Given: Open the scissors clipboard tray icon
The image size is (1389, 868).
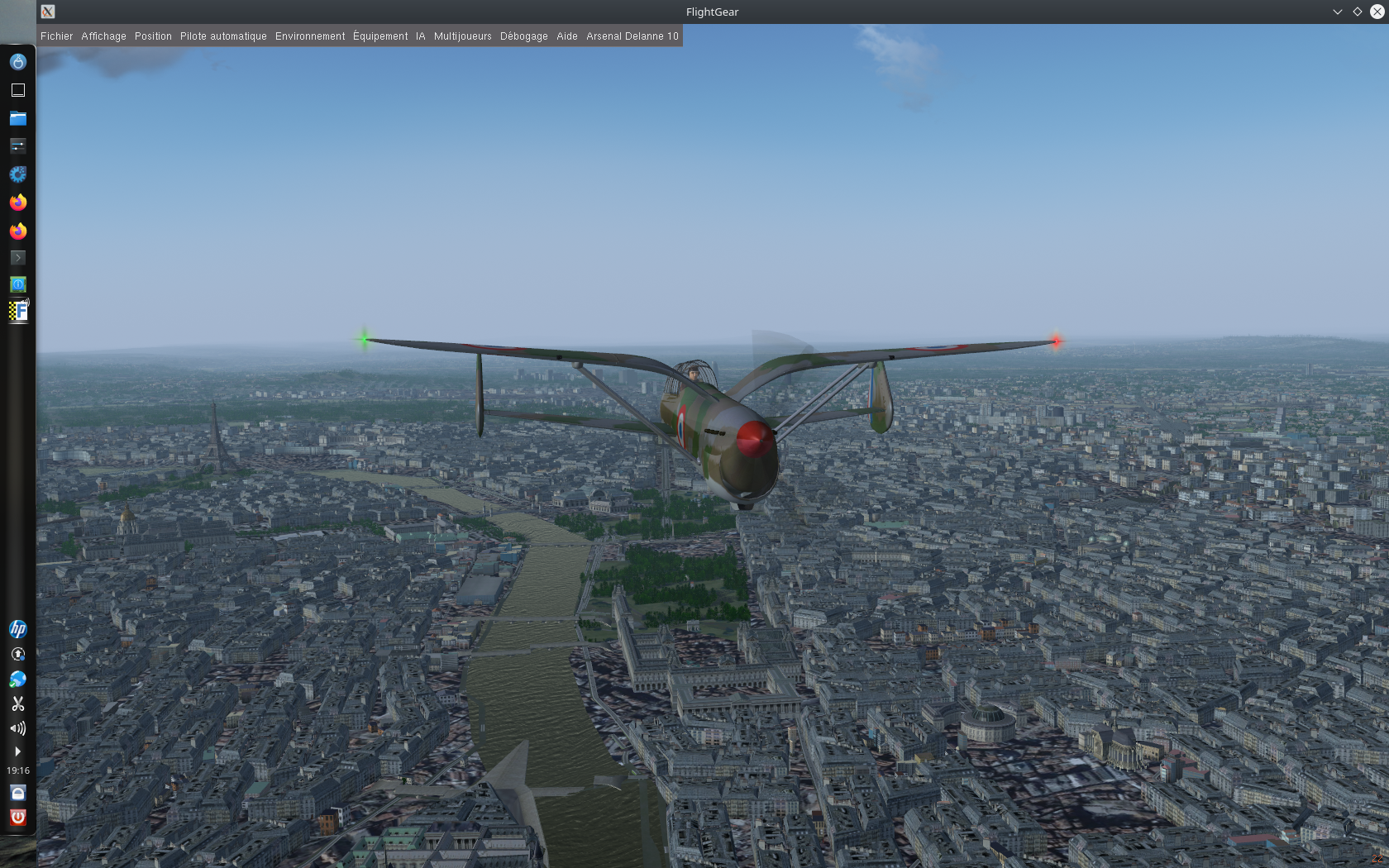Looking at the screenshot, I should (x=18, y=703).
